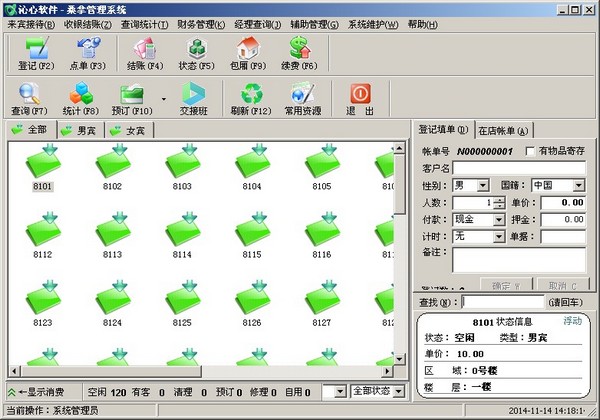Select locker icon 8125
Screen dimensions: 600x420
(182, 303)
